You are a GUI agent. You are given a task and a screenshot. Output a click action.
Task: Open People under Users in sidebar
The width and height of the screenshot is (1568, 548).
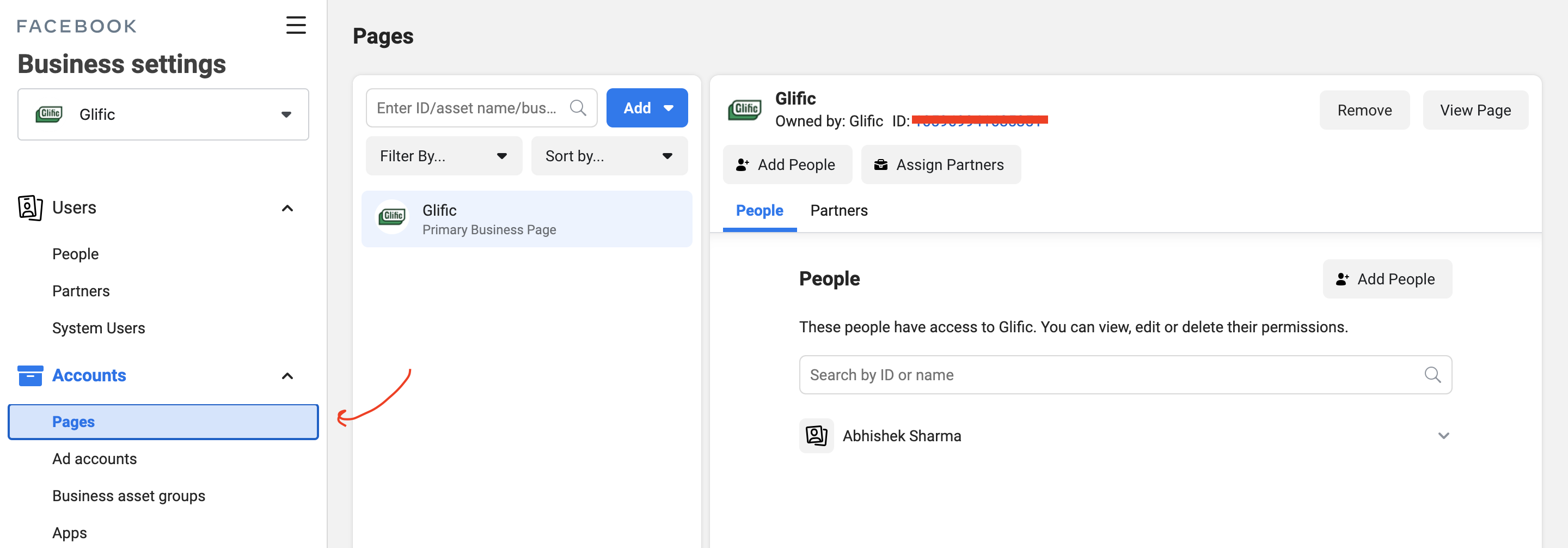[76, 254]
